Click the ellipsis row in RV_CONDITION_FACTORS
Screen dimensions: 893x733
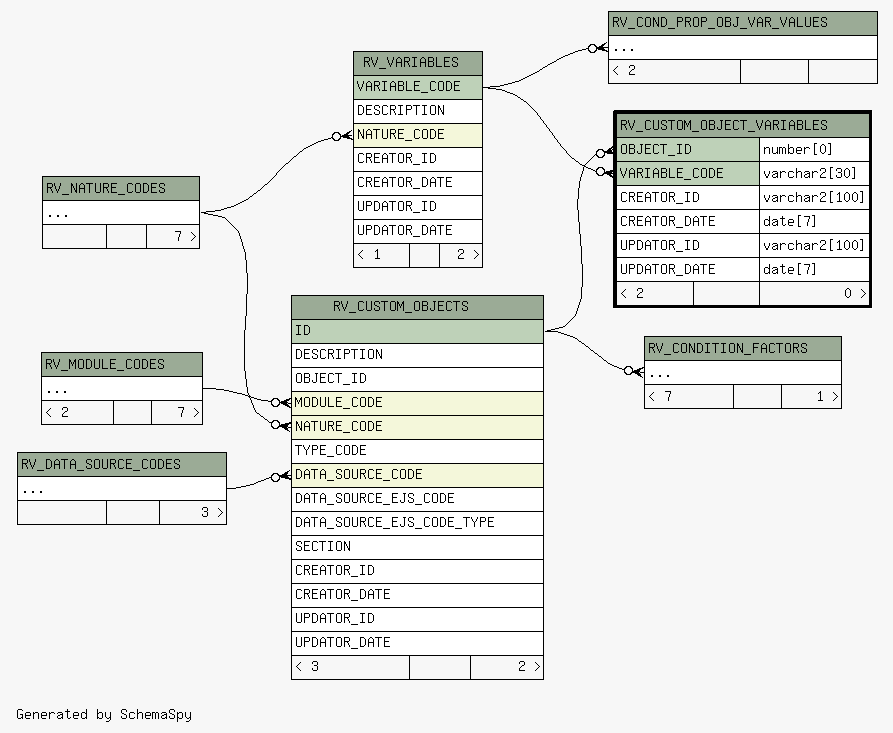743,373
